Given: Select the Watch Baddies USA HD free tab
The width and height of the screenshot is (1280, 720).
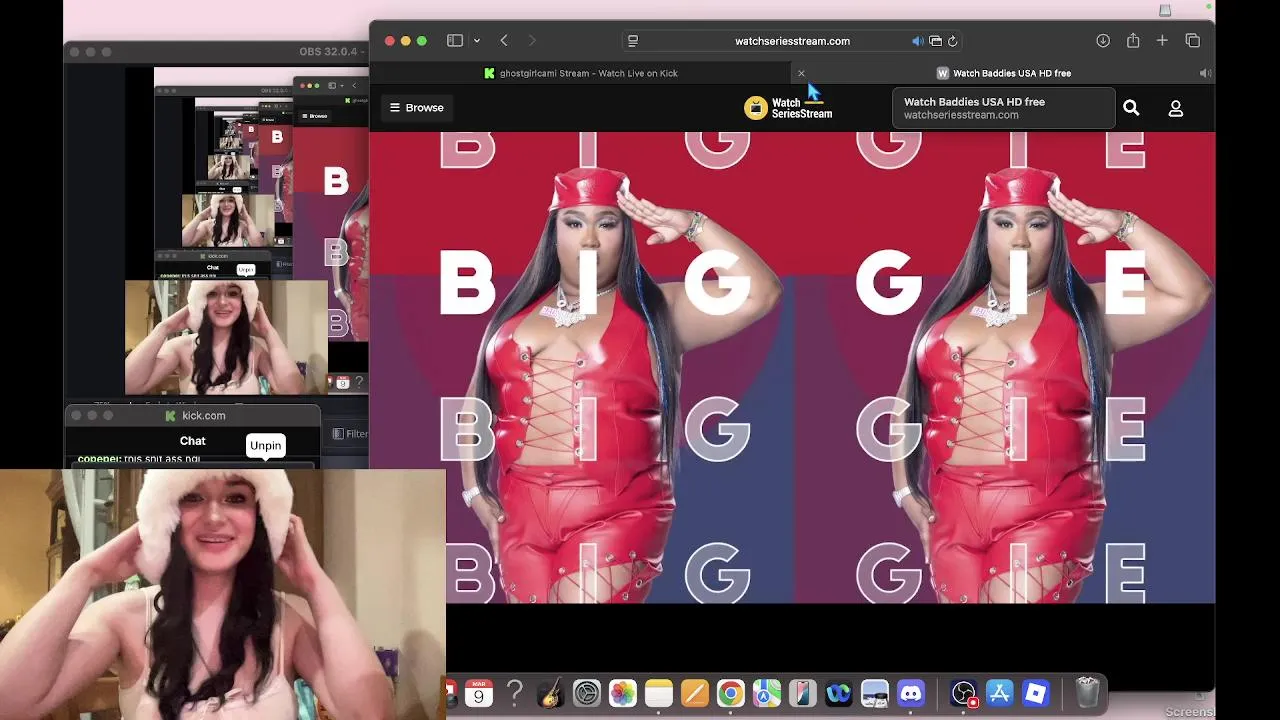Looking at the screenshot, I should coord(1004,73).
